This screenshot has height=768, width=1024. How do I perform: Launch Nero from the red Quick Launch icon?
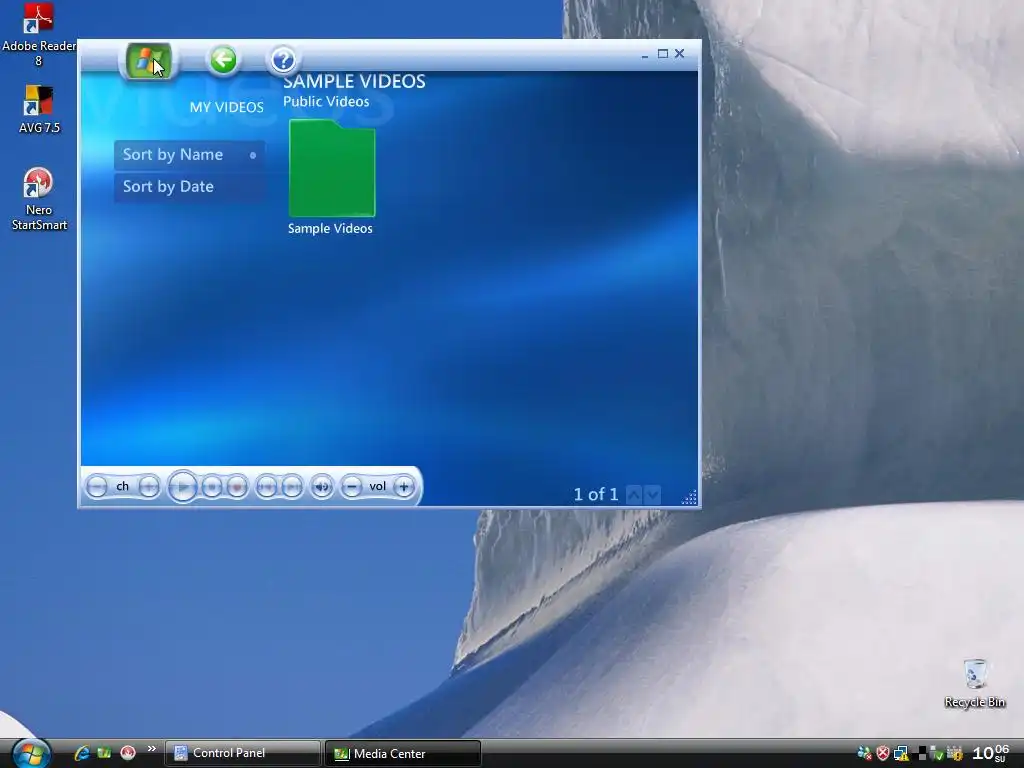pos(128,753)
